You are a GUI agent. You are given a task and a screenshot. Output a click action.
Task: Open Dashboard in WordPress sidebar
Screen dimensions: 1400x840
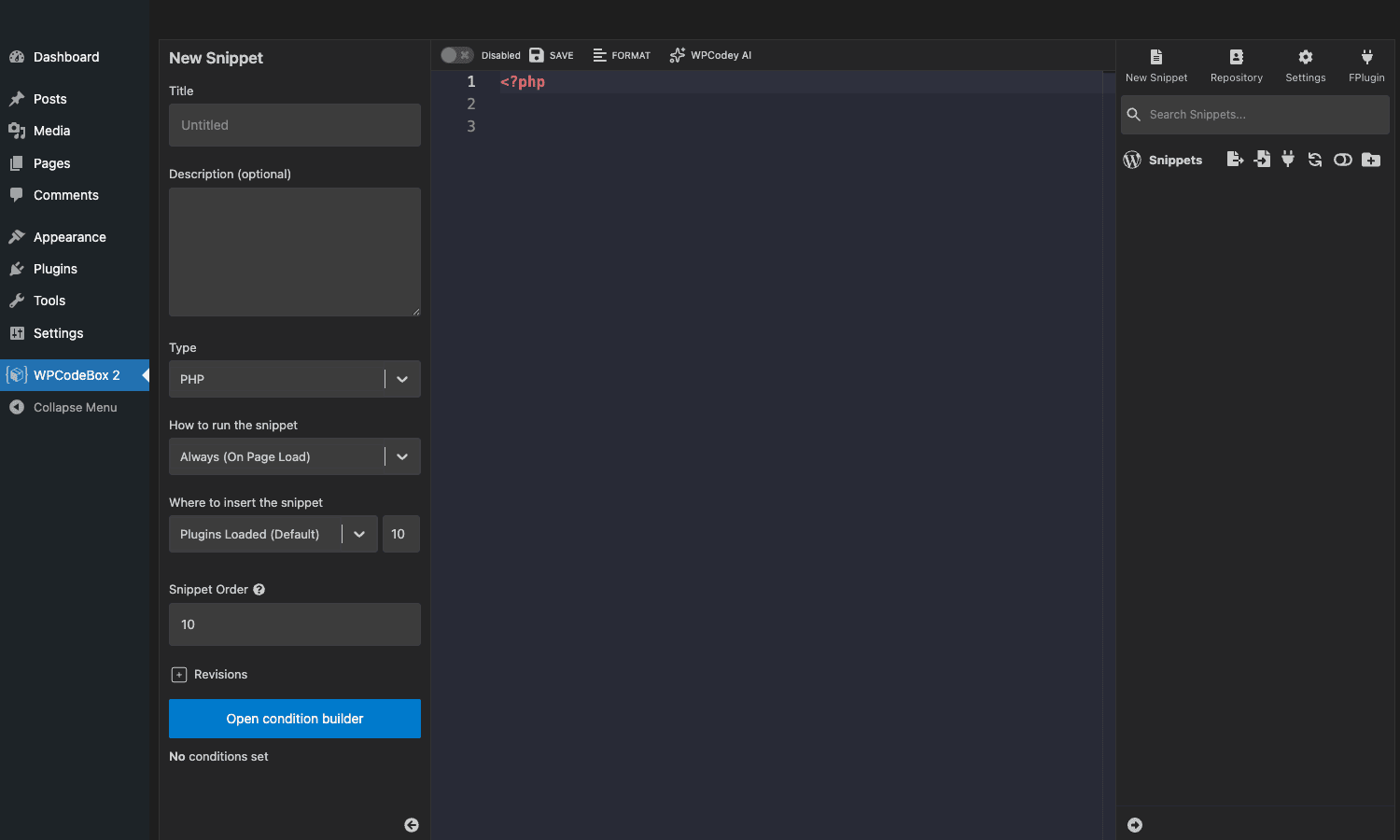click(x=75, y=57)
